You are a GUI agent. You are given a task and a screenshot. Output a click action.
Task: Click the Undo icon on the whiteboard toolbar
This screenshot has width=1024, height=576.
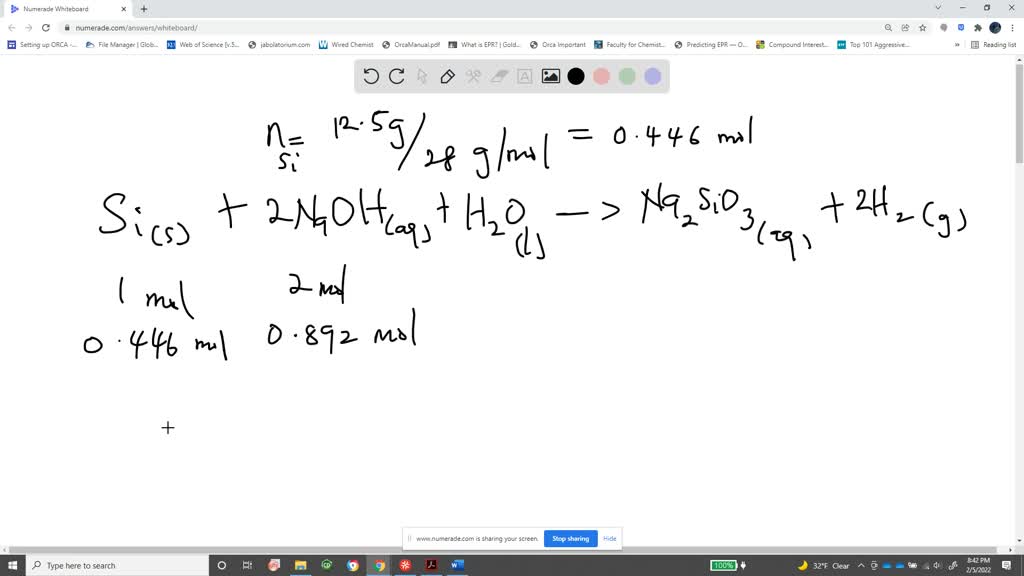point(370,76)
